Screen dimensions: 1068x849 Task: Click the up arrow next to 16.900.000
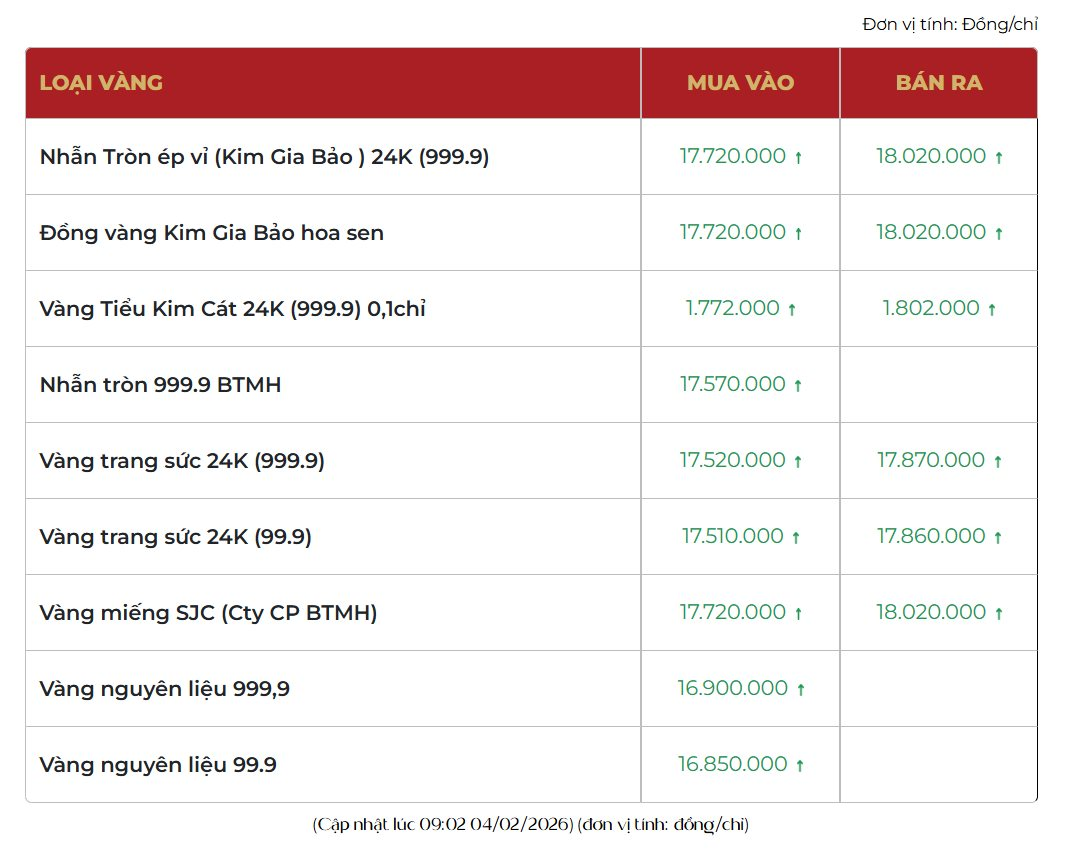800,690
